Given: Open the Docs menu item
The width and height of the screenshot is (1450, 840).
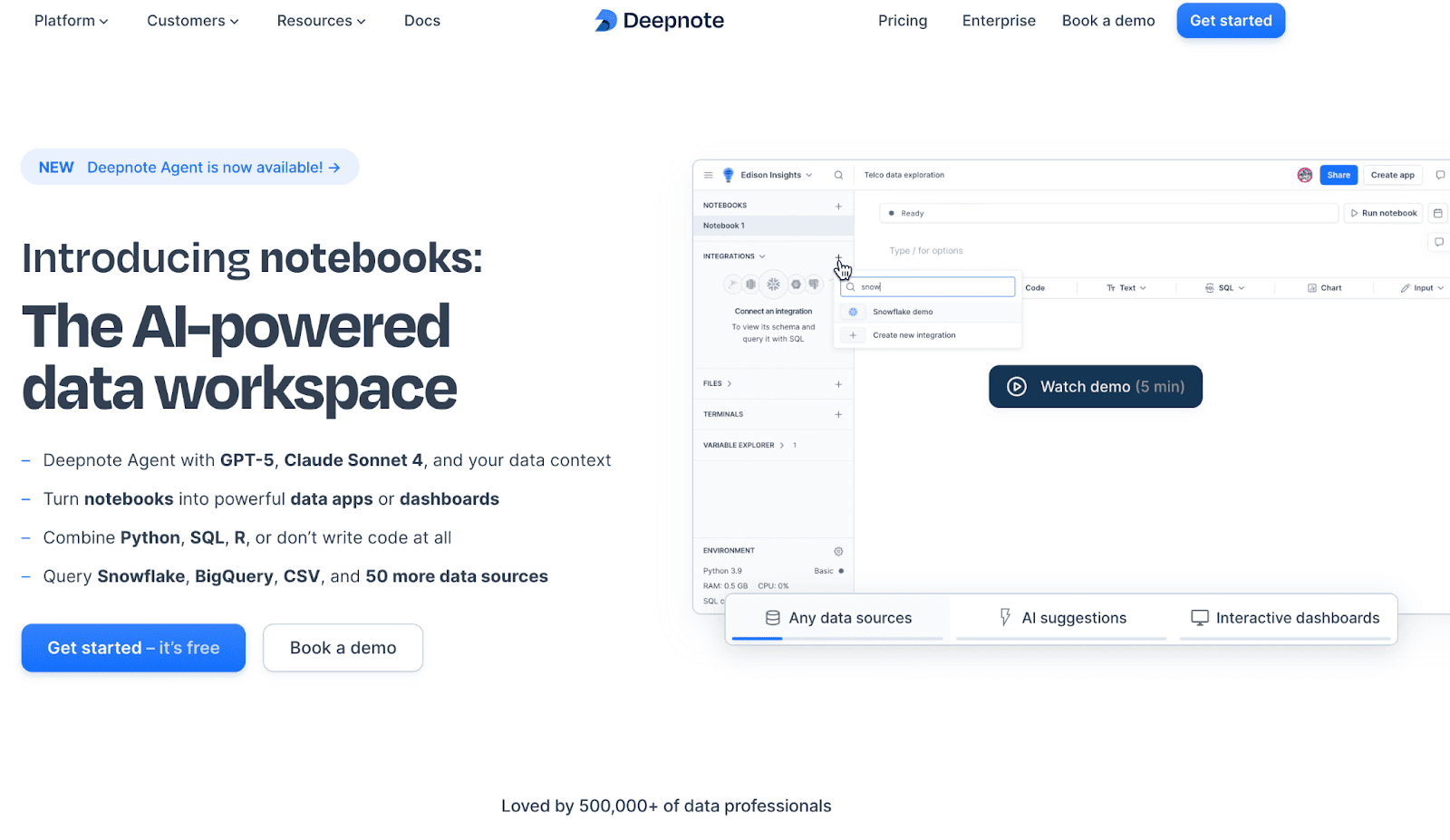Looking at the screenshot, I should [x=422, y=20].
